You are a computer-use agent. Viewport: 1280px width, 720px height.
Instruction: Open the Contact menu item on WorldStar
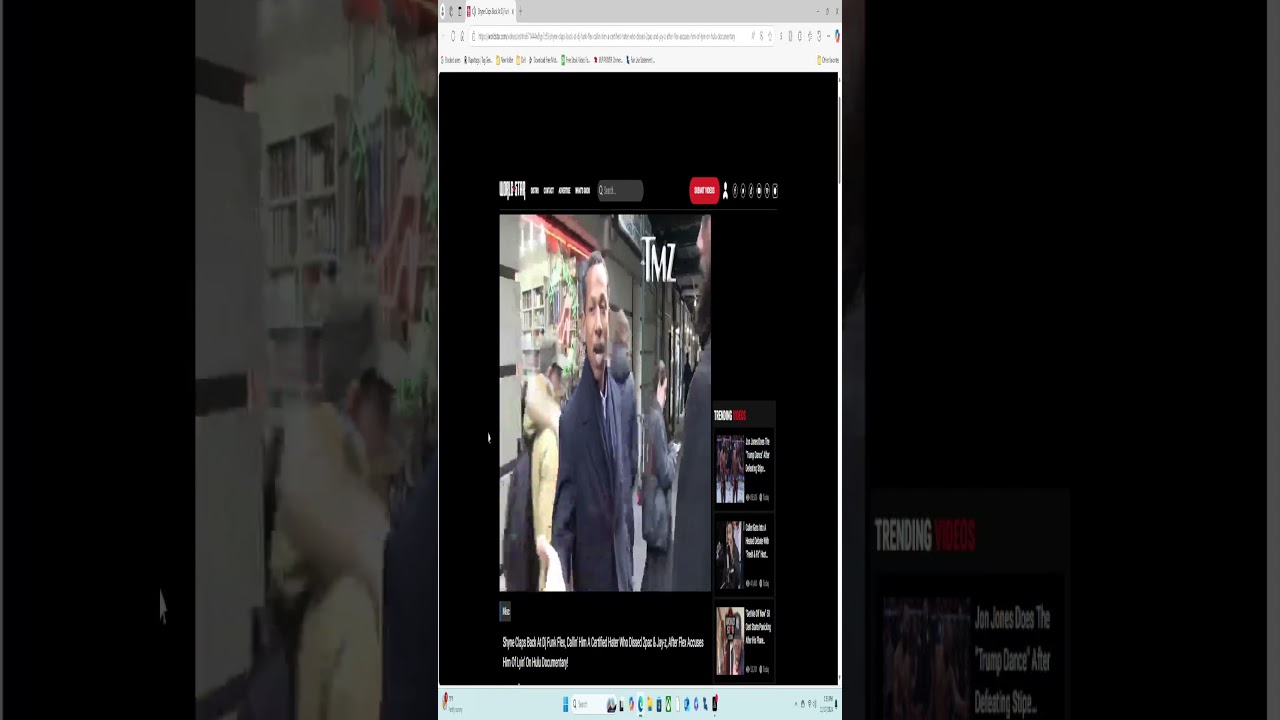tap(548, 190)
